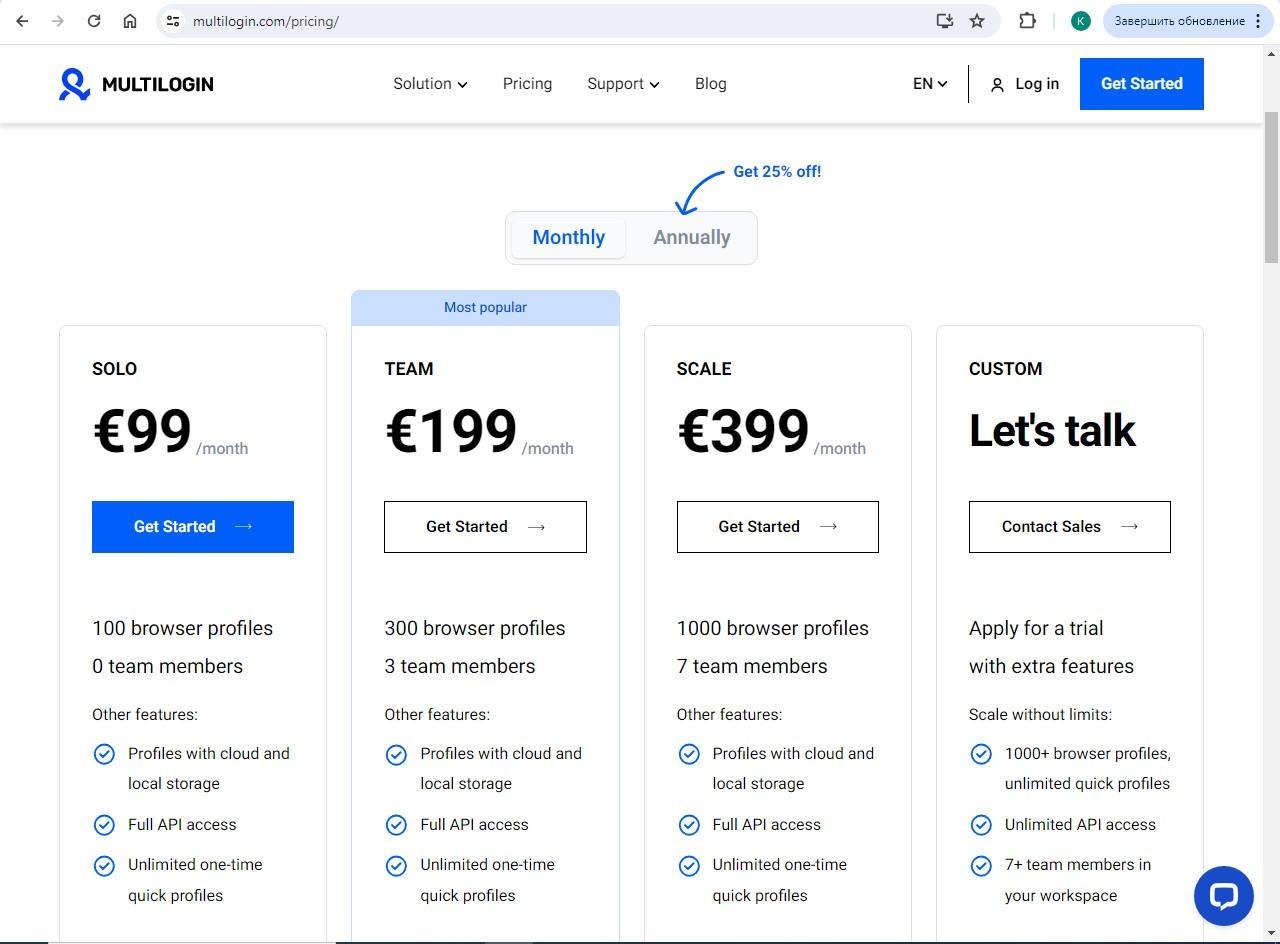The width and height of the screenshot is (1280, 944).
Task: Click the TEAM Full API access checkmark
Action: point(396,825)
